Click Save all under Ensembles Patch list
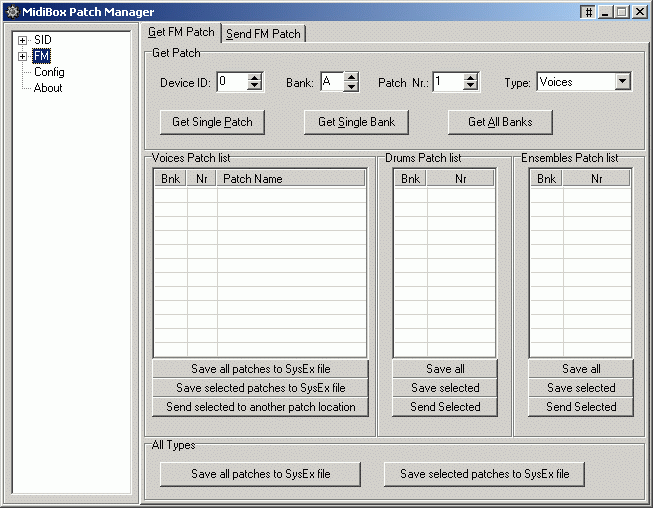 [581, 369]
